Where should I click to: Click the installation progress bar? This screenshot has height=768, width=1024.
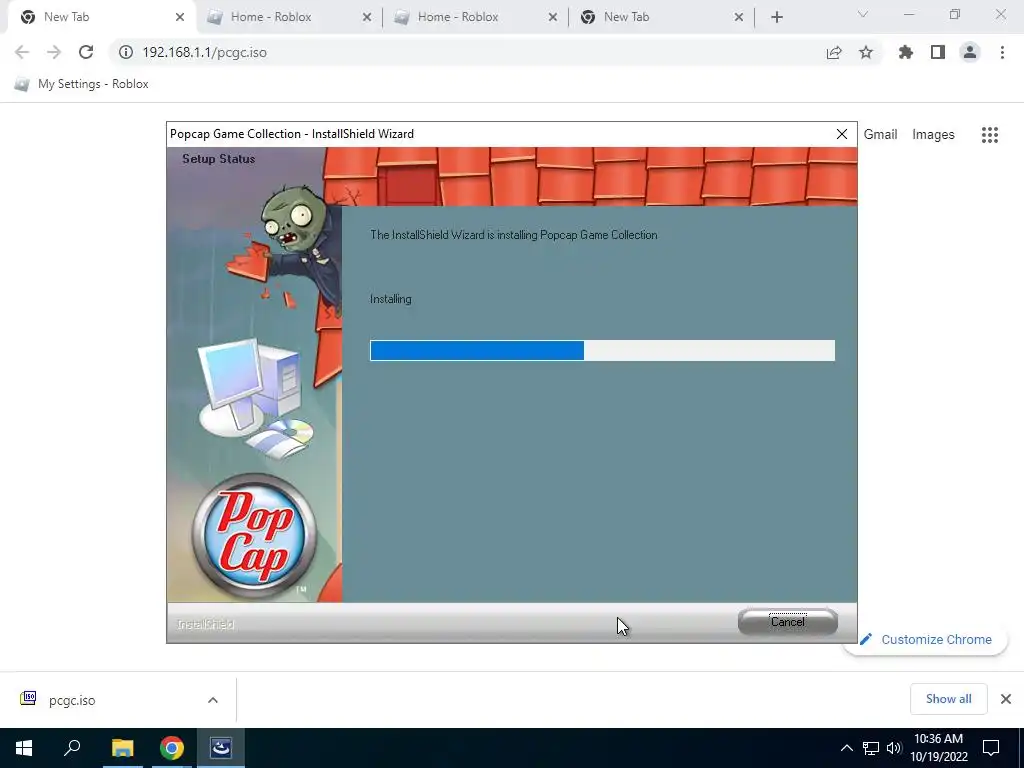602,350
